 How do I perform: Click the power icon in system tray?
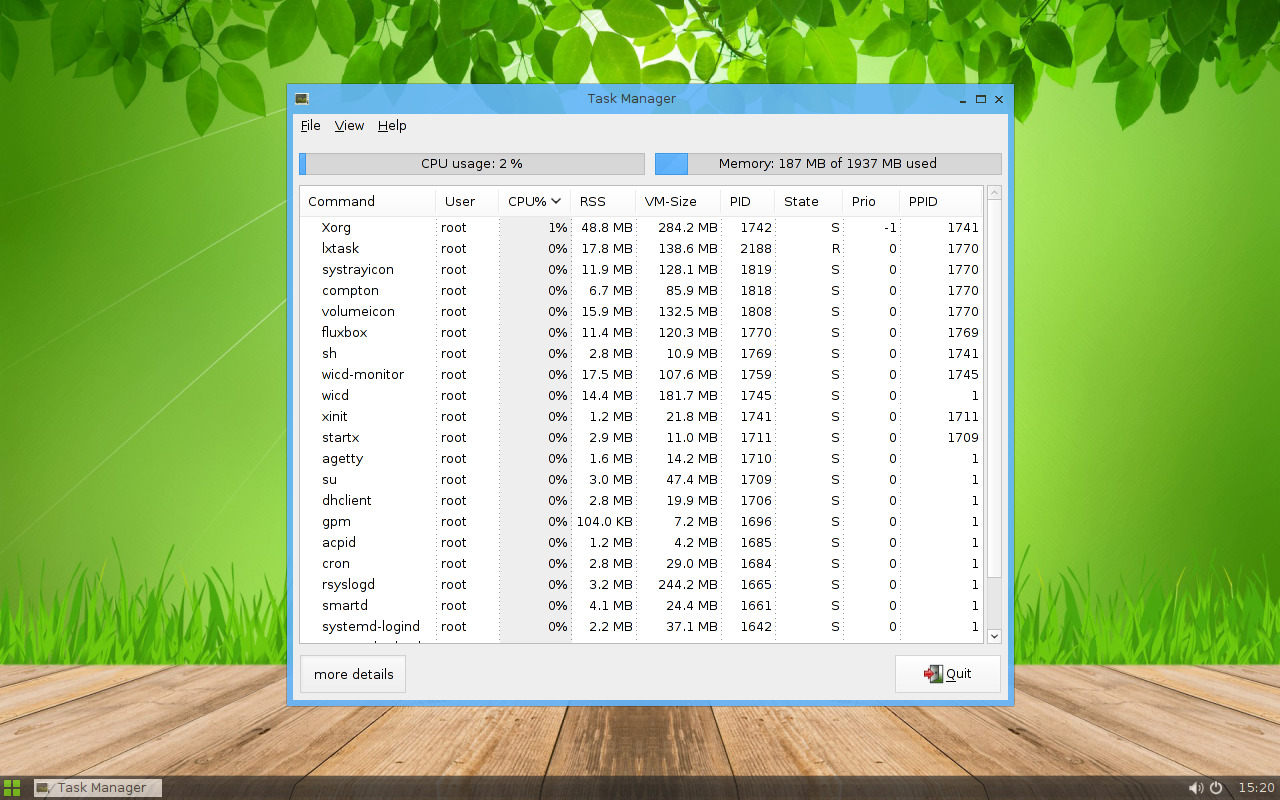click(1216, 788)
